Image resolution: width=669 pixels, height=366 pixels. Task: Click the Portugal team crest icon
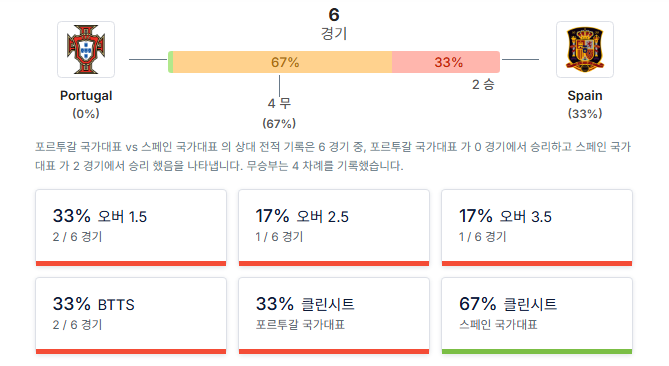point(86,49)
